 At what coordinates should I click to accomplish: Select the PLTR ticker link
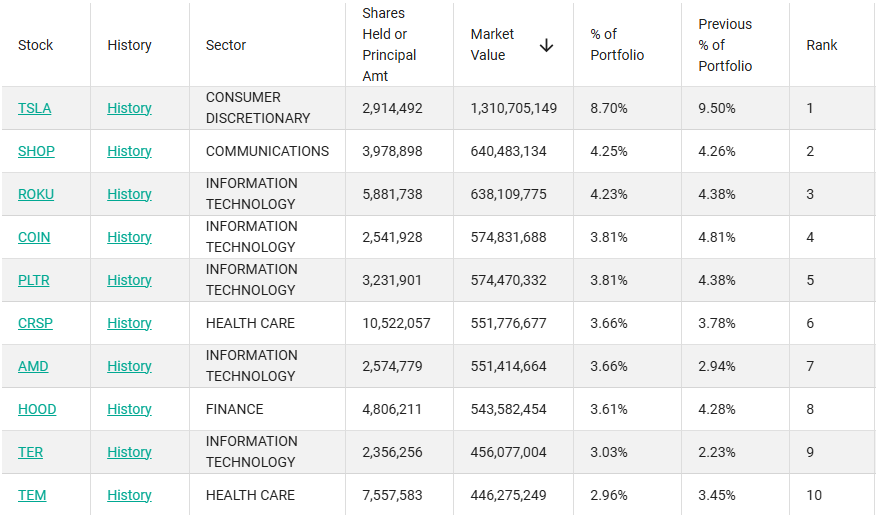[x=33, y=280]
